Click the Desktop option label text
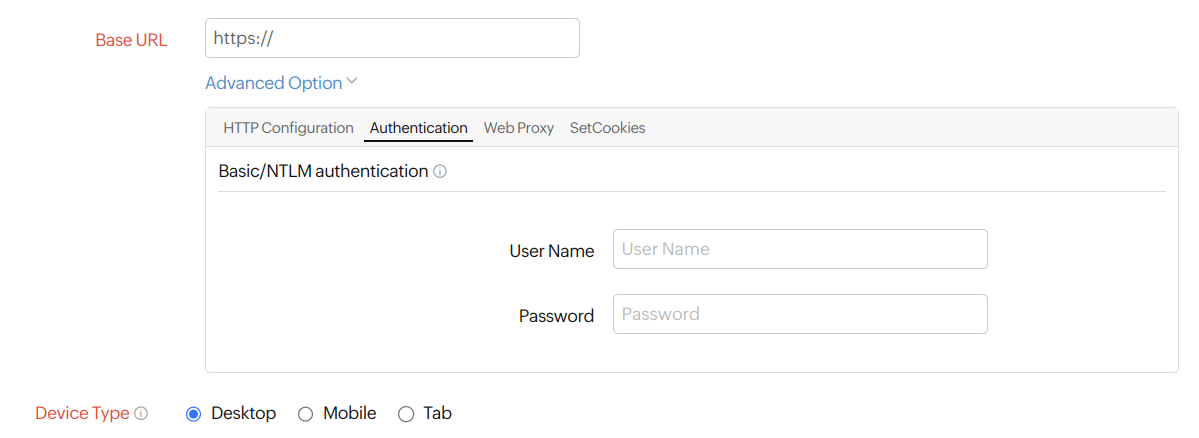 pyautogui.click(x=243, y=413)
